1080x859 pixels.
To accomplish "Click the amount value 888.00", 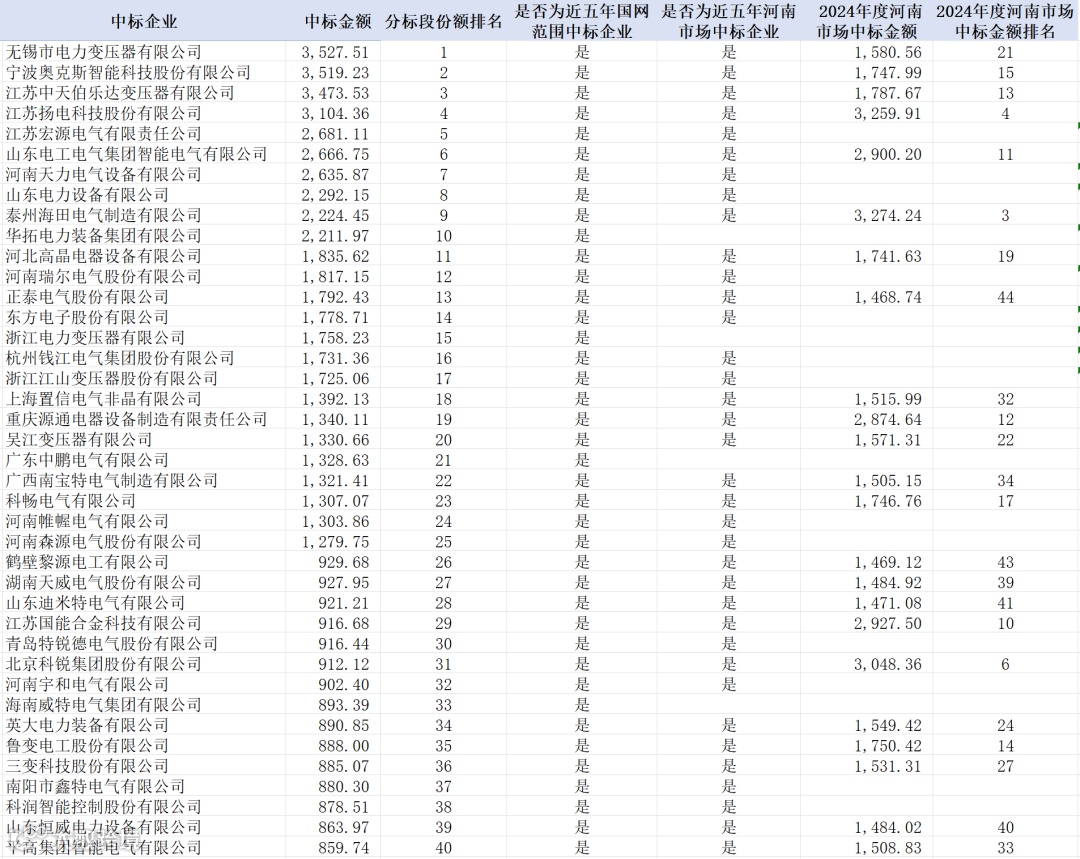I will pyautogui.click(x=344, y=745).
